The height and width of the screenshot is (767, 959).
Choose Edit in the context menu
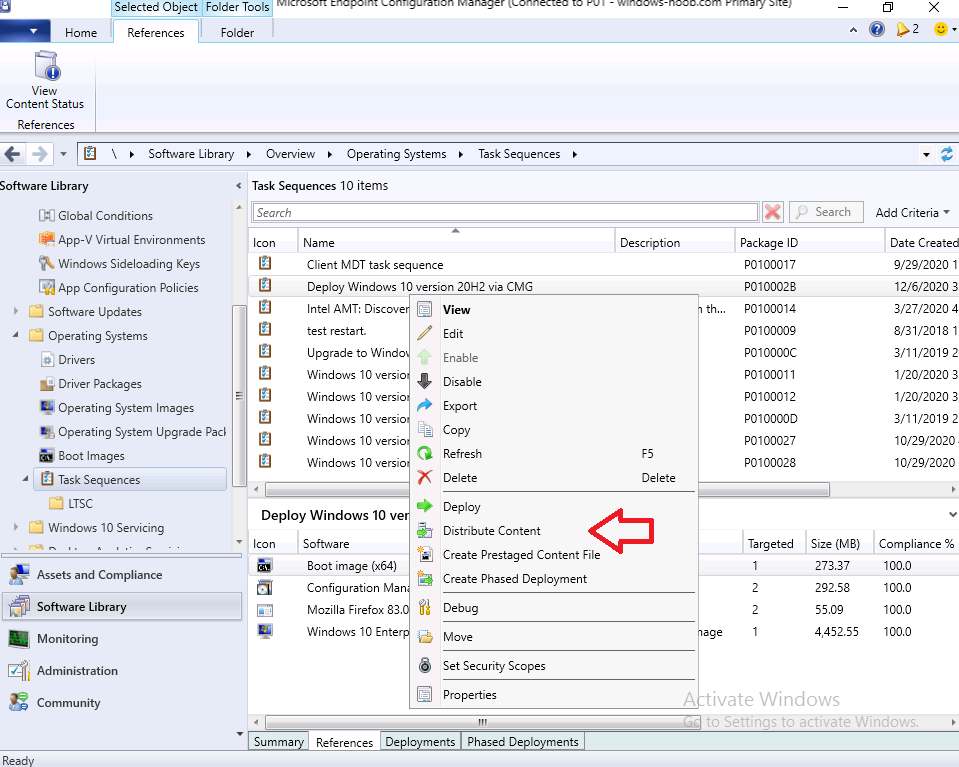point(453,334)
